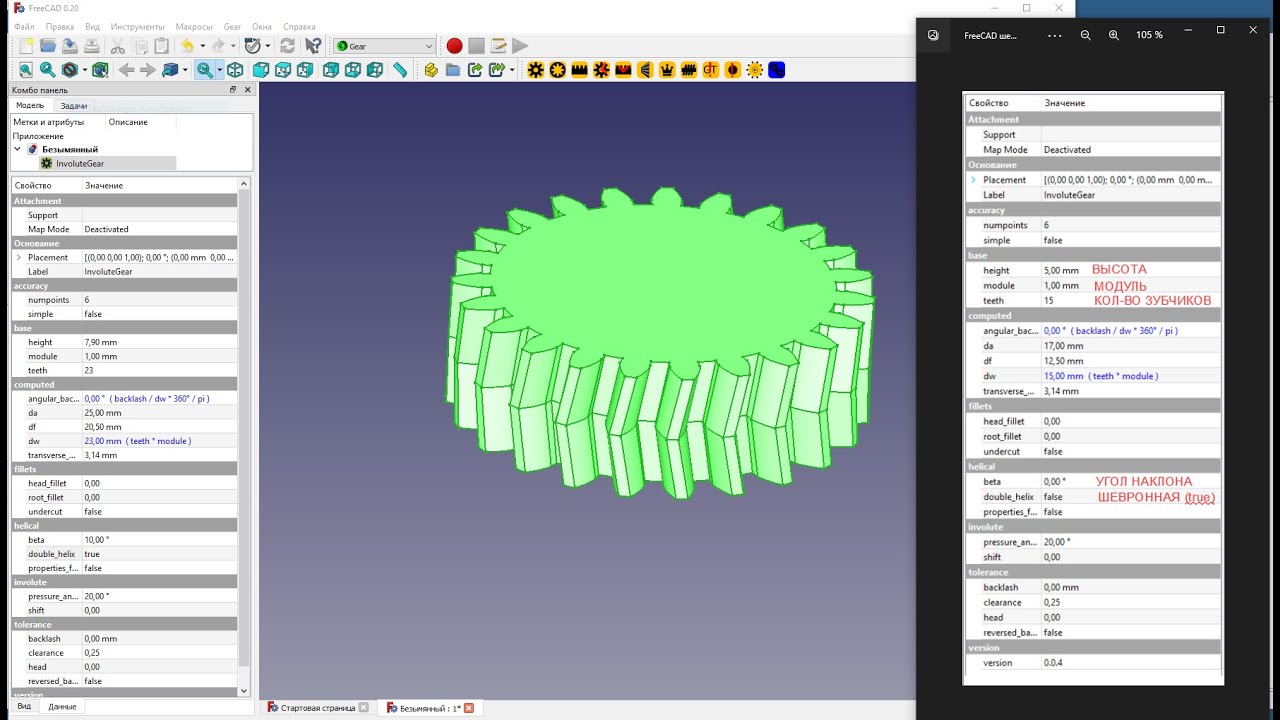Set the isometric view cube icon
1280x720 pixels.
tap(235, 70)
